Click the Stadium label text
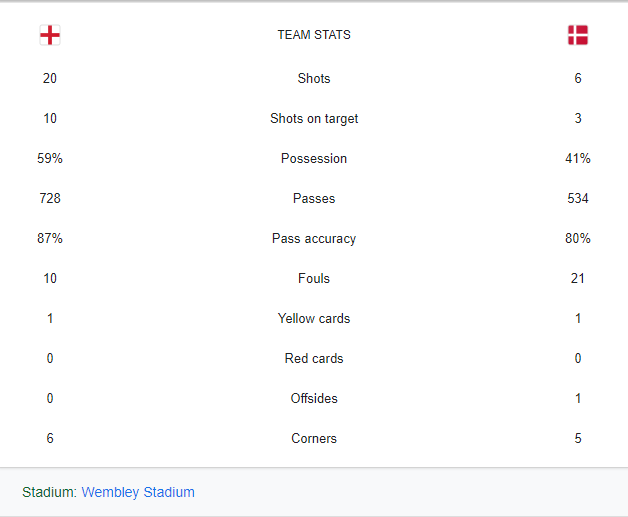The width and height of the screenshot is (628, 517). tap(49, 492)
